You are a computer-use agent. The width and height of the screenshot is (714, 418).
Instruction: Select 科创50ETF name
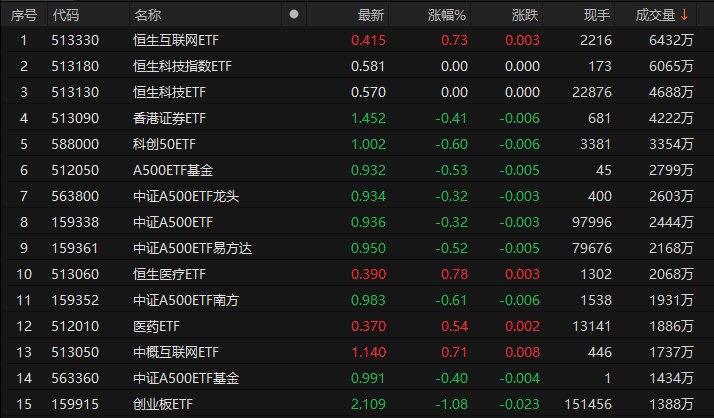pos(164,144)
